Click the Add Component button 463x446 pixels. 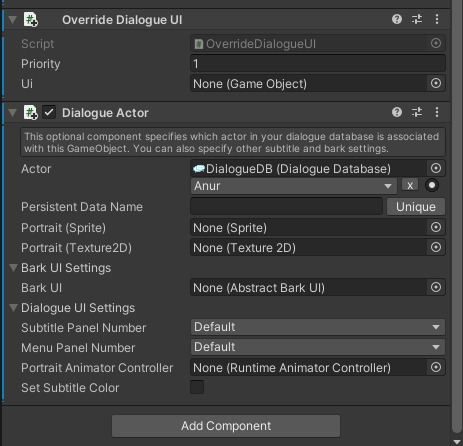pyautogui.click(x=226, y=426)
